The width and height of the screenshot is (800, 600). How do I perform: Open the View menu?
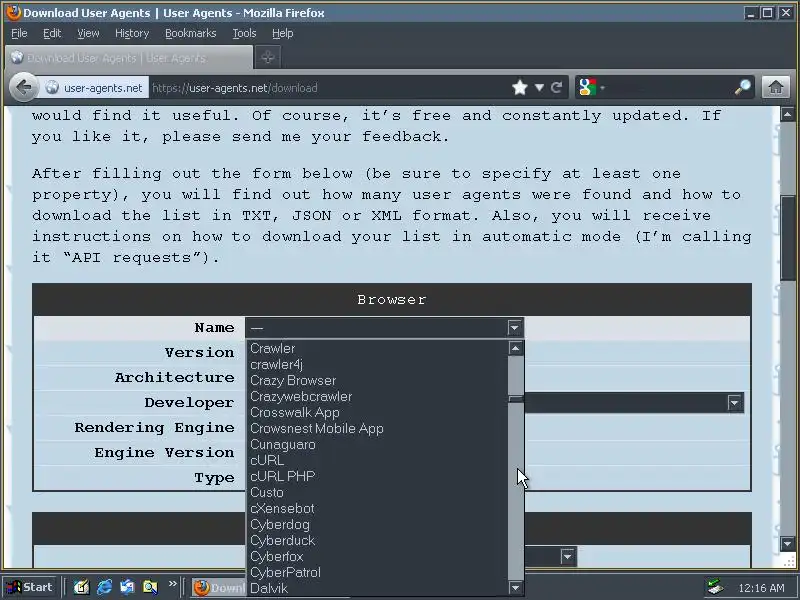pos(88,33)
